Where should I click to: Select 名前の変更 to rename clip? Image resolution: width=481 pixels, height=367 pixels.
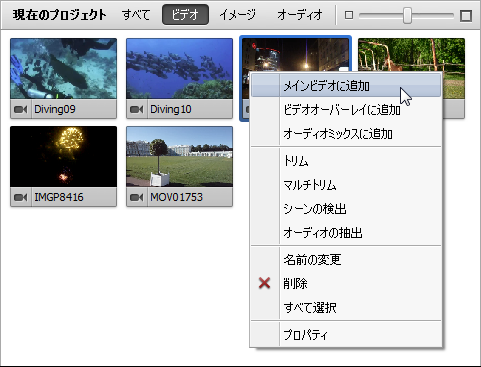(x=346, y=260)
